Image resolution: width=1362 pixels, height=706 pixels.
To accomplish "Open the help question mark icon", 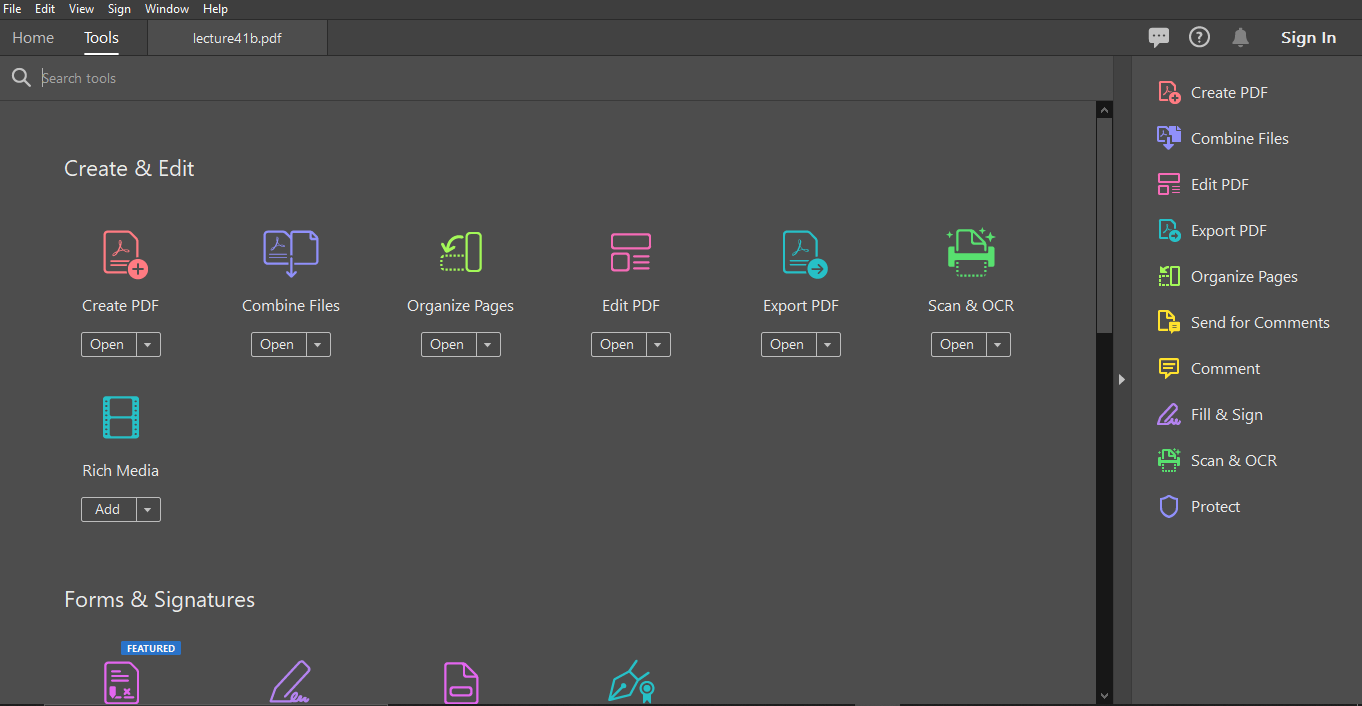I will pos(1199,37).
